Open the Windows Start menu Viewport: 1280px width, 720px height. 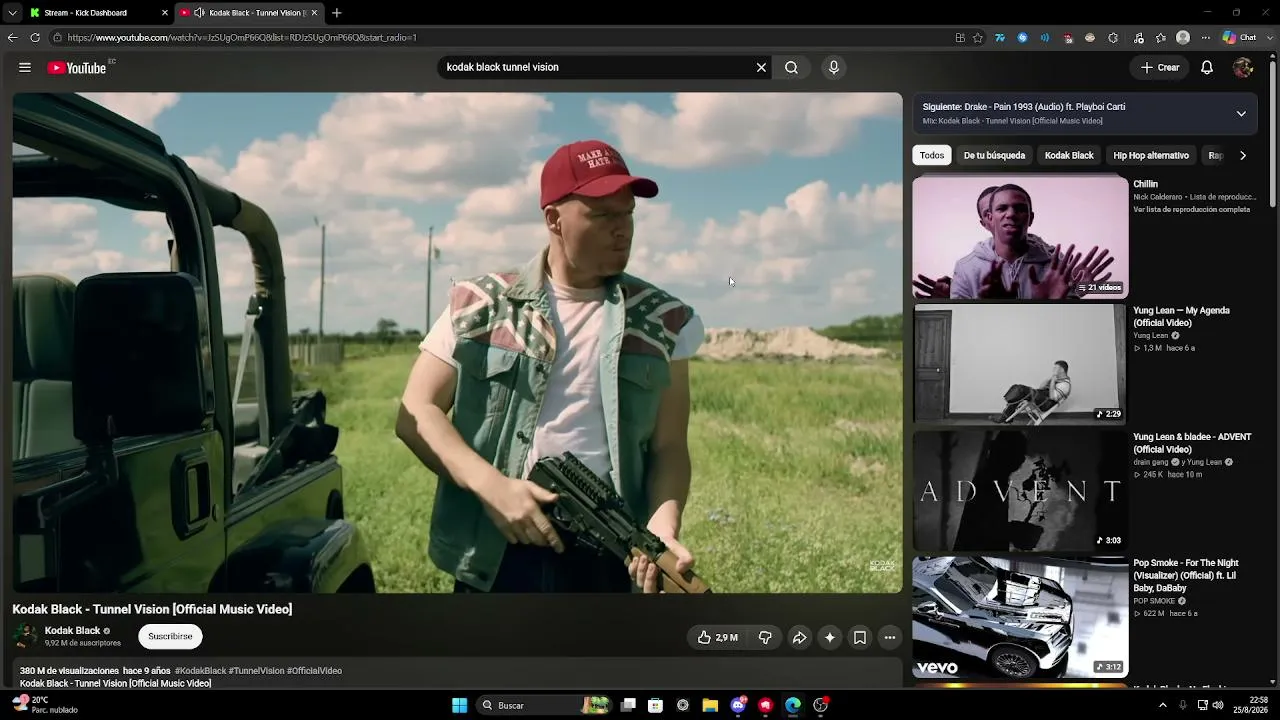click(x=459, y=705)
